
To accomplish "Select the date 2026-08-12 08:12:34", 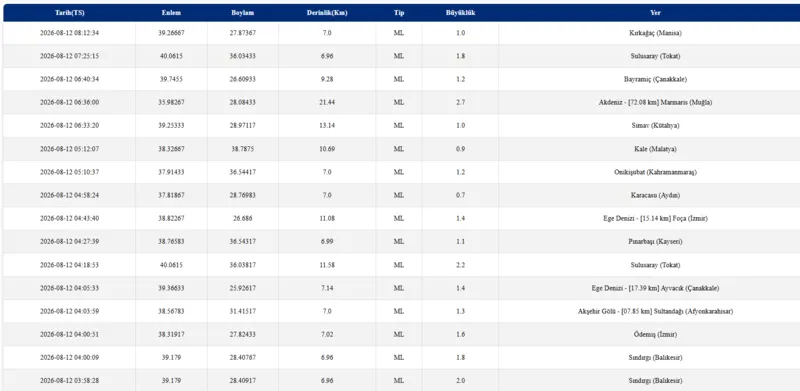I will tap(69, 33).
